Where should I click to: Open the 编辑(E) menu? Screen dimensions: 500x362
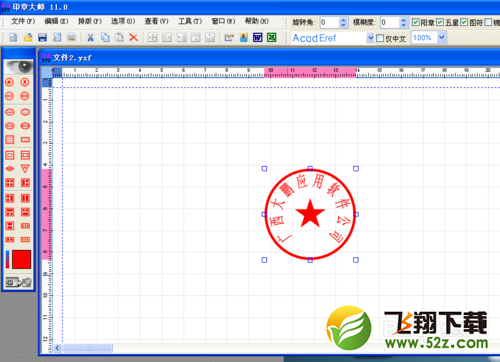56,21
